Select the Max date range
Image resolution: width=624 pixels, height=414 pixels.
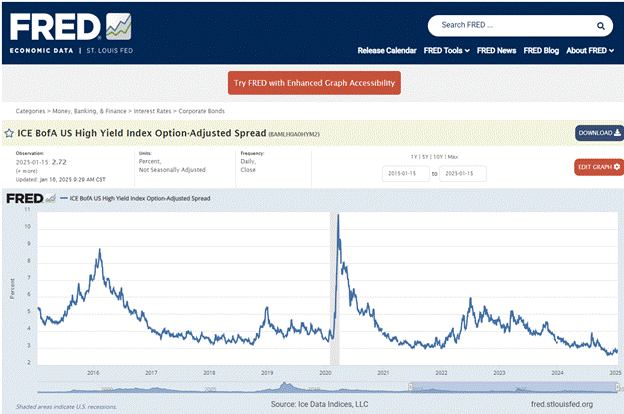(x=453, y=157)
